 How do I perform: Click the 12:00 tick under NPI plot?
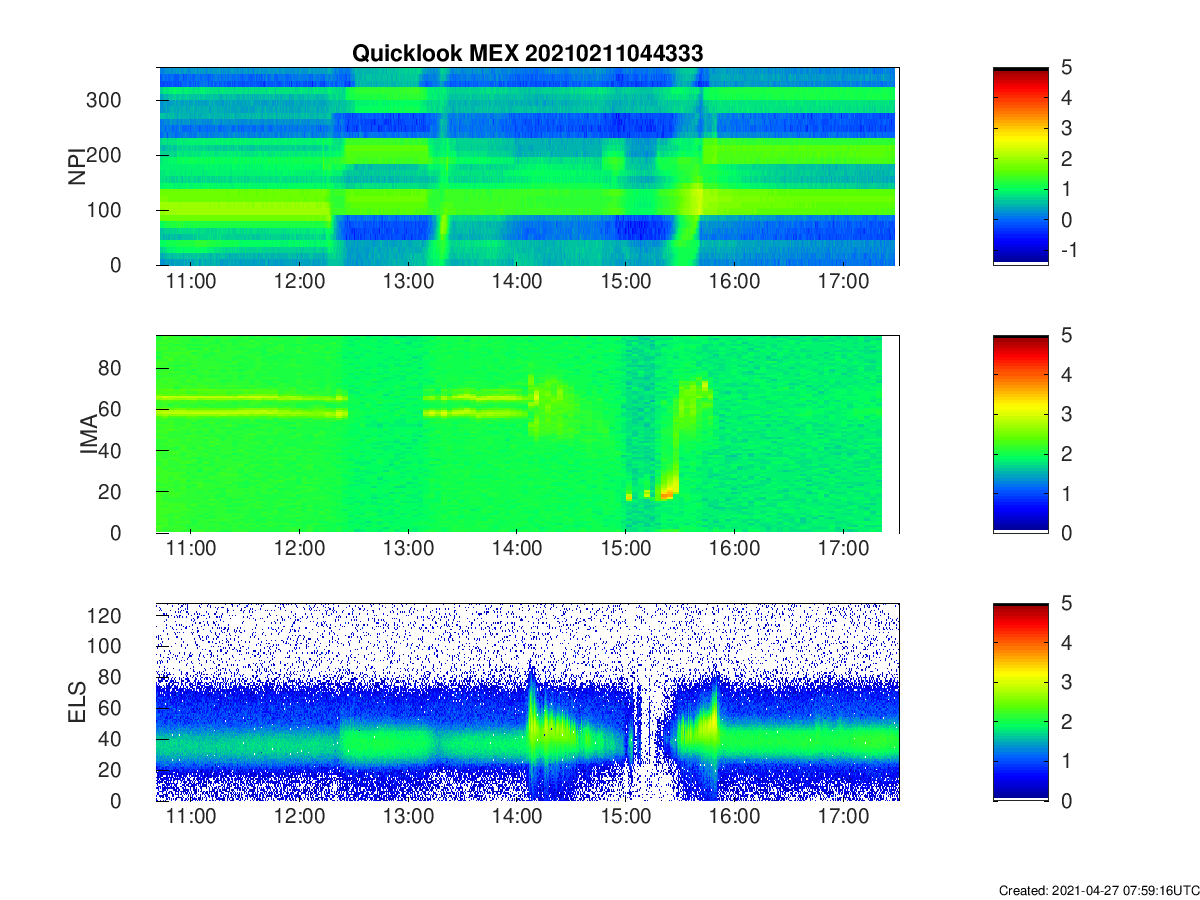click(x=299, y=281)
